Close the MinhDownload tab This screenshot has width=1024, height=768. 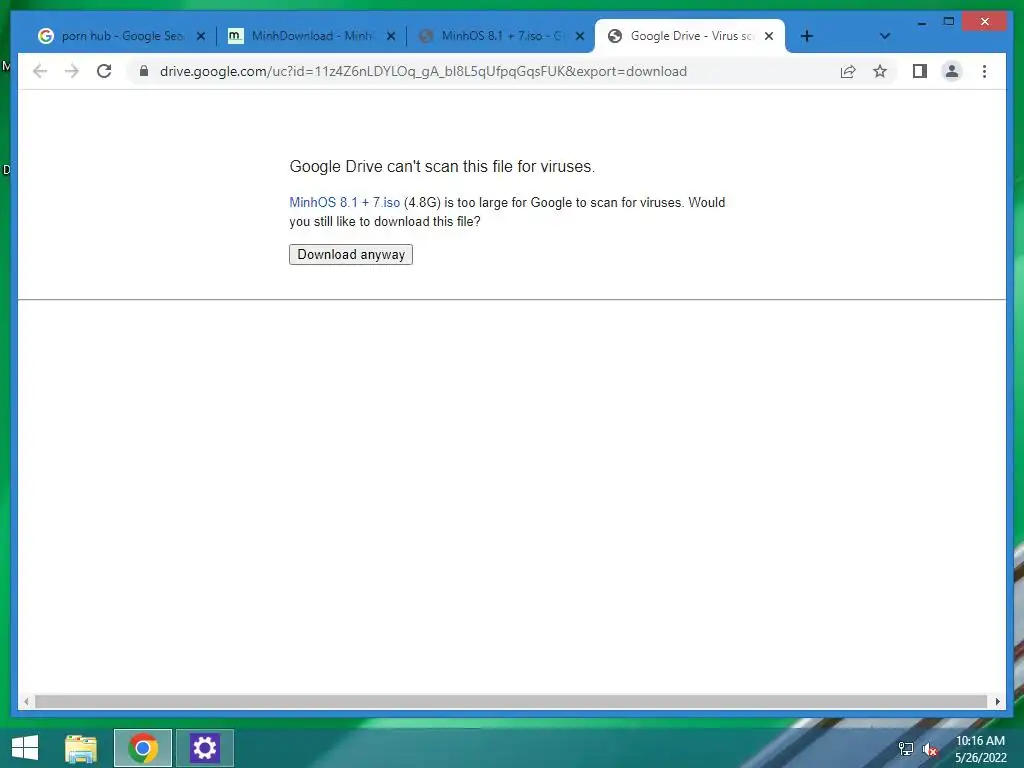[391, 36]
